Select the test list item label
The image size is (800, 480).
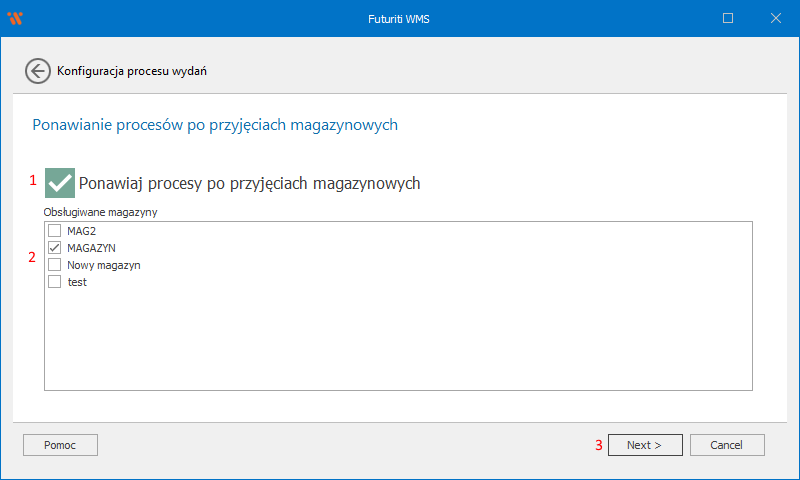pos(77,282)
